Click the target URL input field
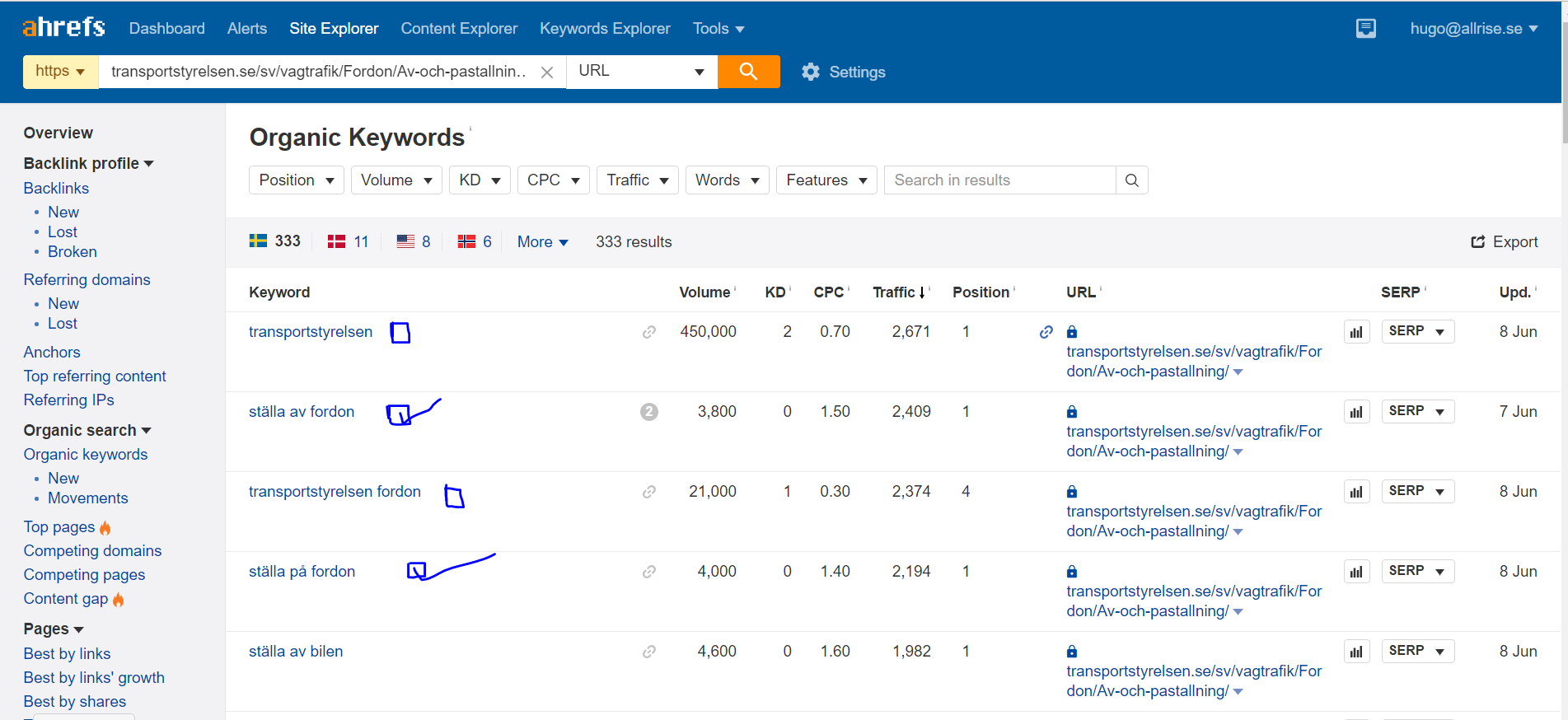This screenshot has width=1568, height=720. pyautogui.click(x=319, y=72)
